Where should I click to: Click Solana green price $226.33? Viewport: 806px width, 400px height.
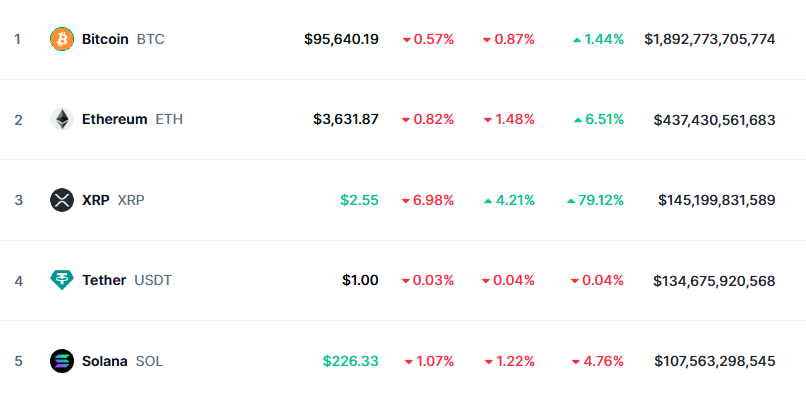pyautogui.click(x=350, y=360)
